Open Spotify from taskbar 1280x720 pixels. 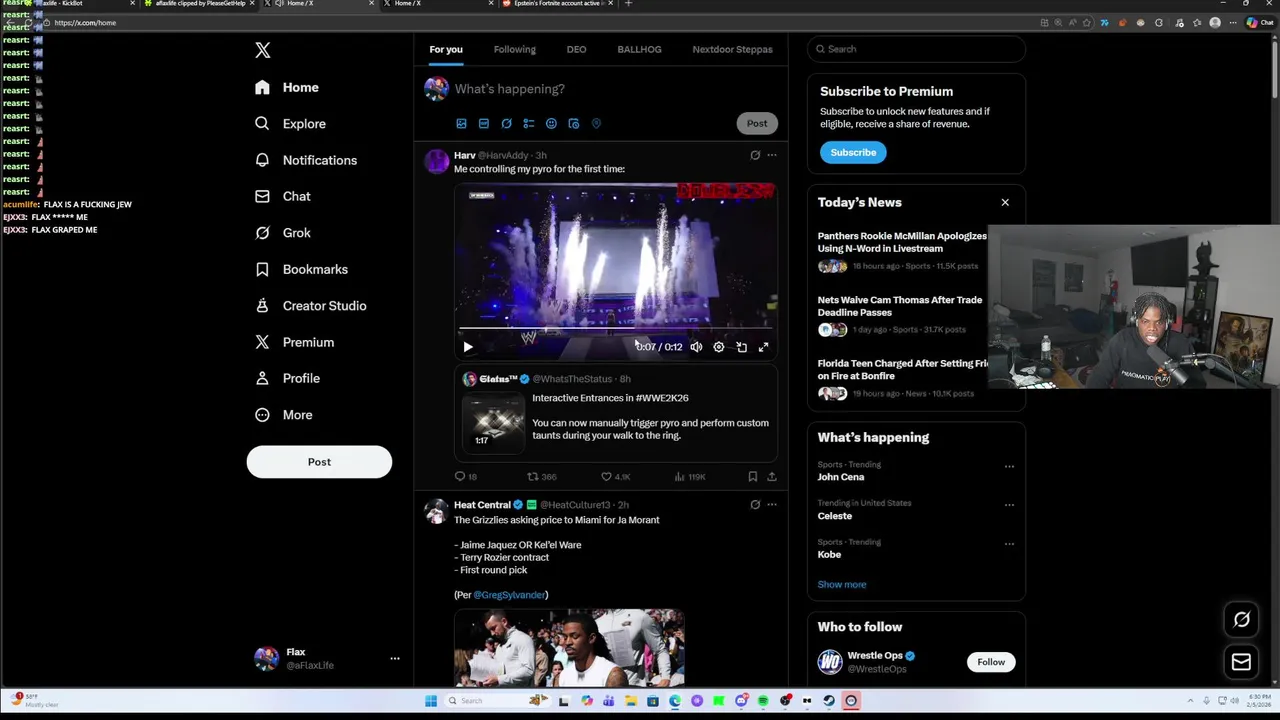click(x=763, y=701)
